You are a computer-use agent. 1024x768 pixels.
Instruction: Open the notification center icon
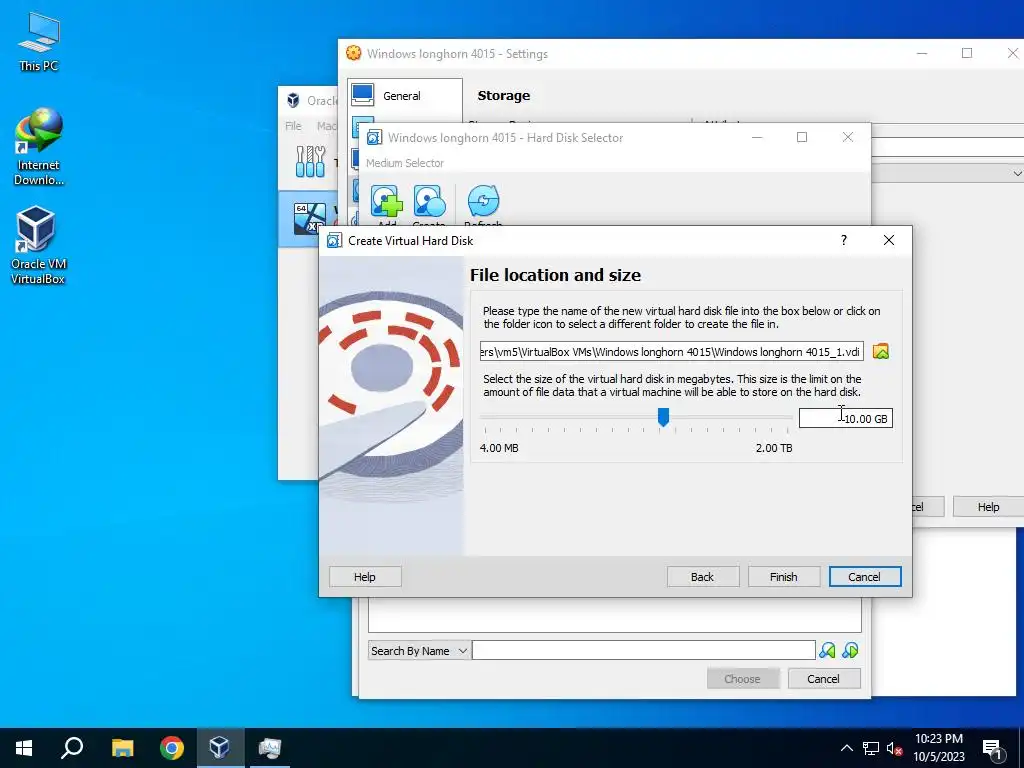pos(991,748)
